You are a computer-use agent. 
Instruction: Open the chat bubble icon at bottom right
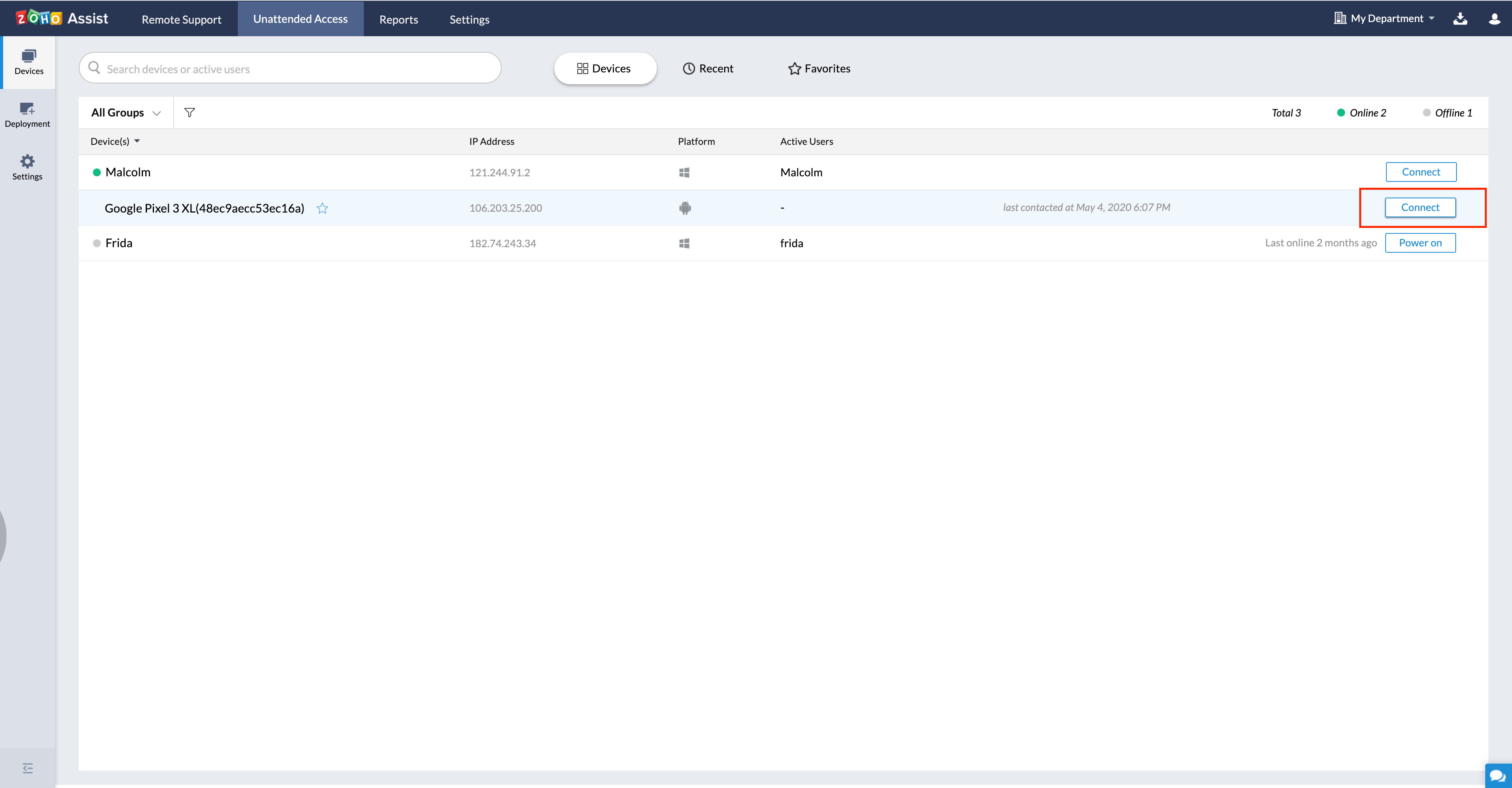click(1499, 775)
